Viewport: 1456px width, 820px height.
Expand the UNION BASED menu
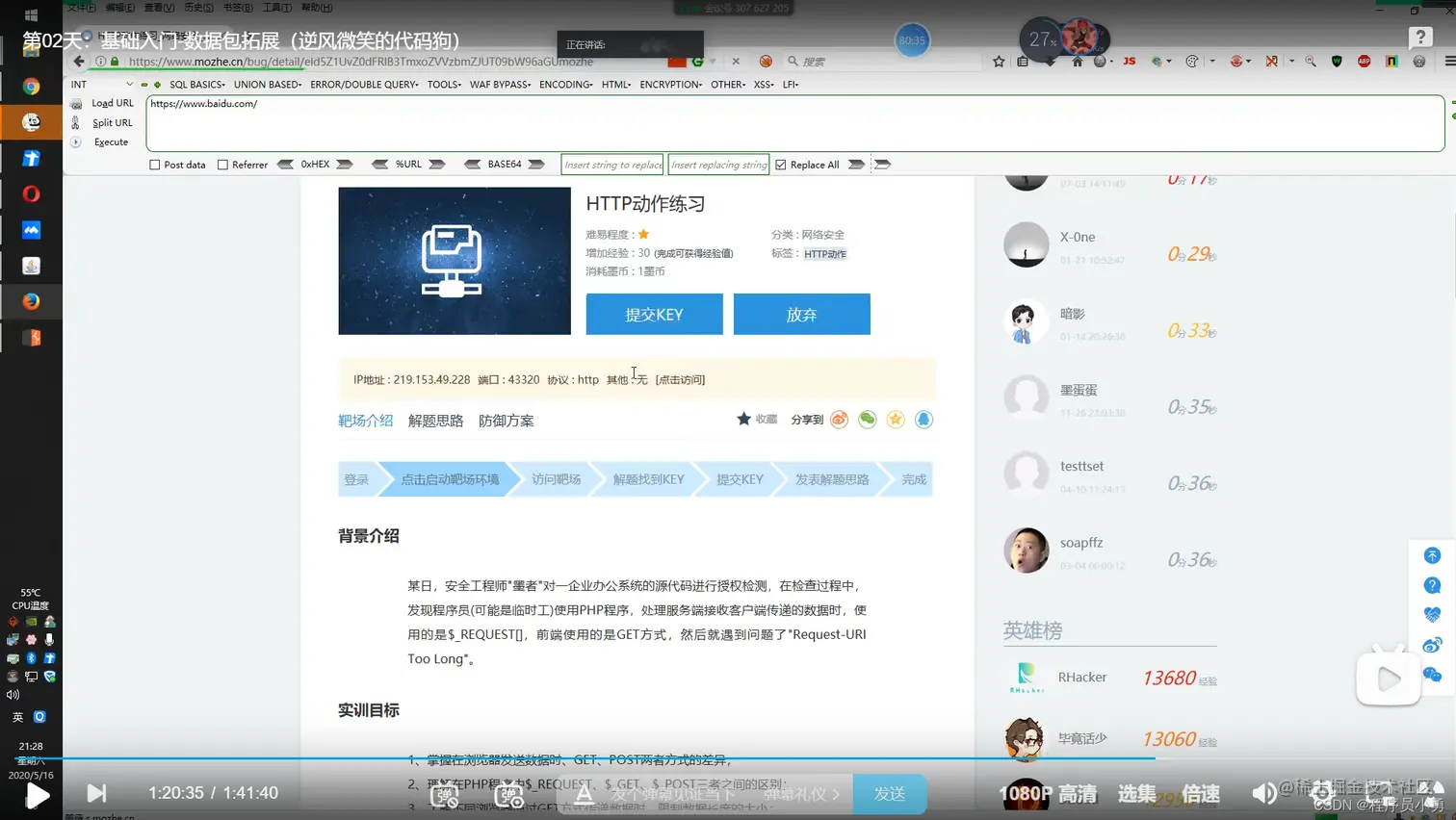(267, 85)
